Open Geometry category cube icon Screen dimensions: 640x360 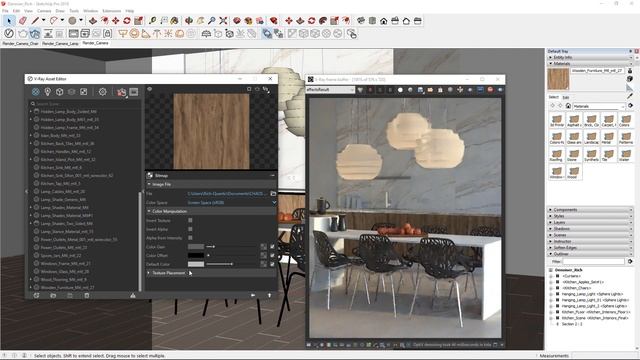60,92
